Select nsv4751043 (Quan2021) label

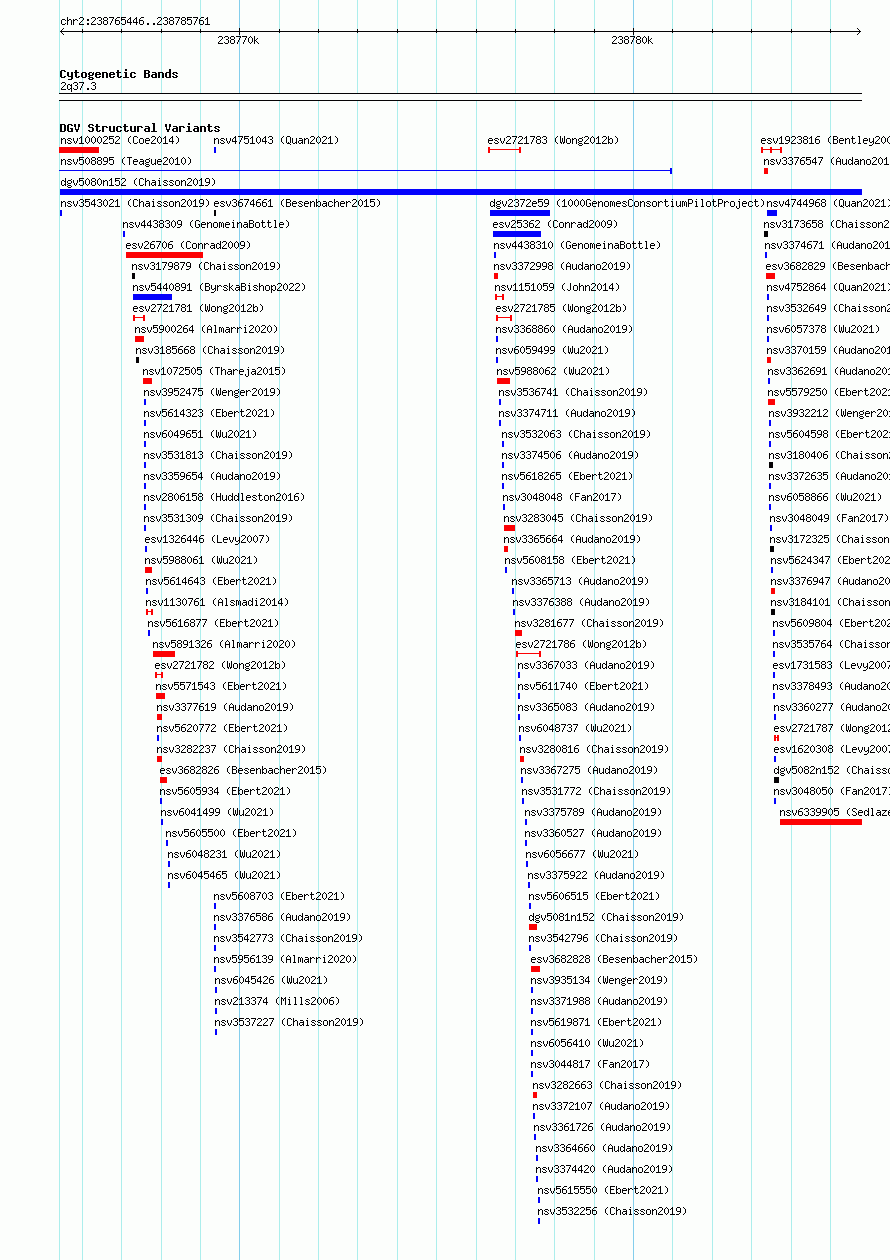[x=277, y=141]
